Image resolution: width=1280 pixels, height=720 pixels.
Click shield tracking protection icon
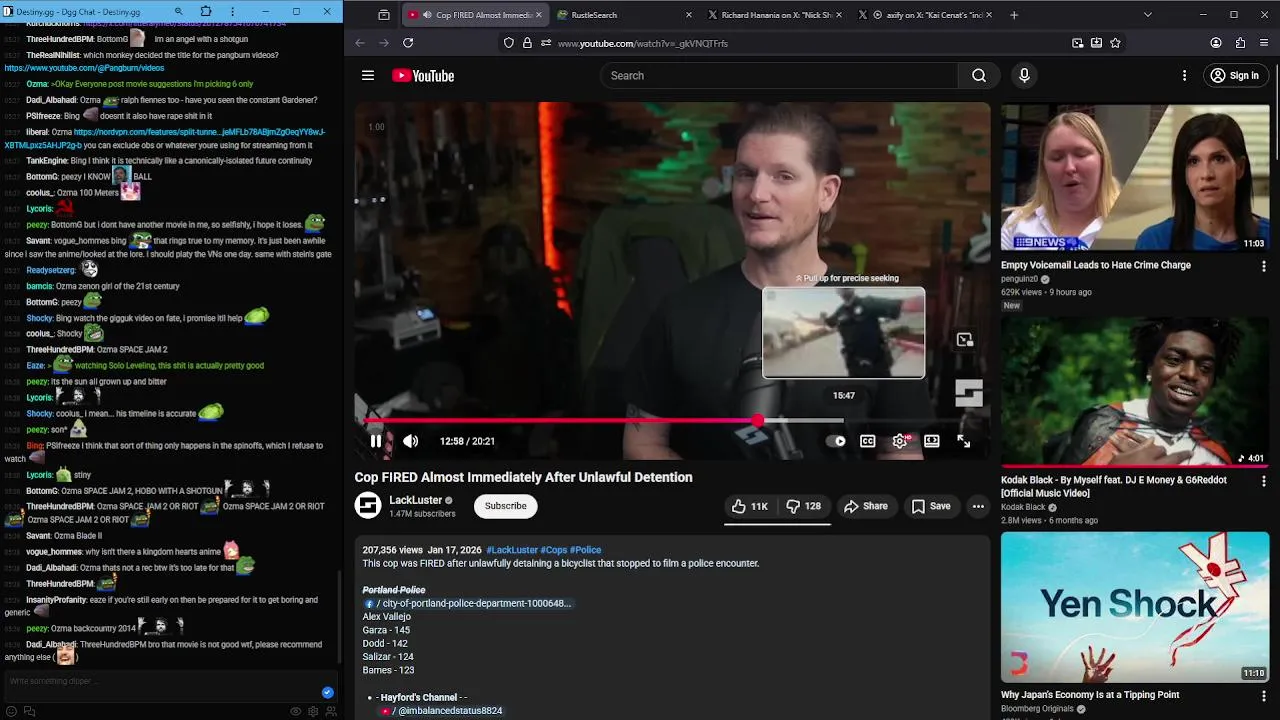(x=509, y=43)
